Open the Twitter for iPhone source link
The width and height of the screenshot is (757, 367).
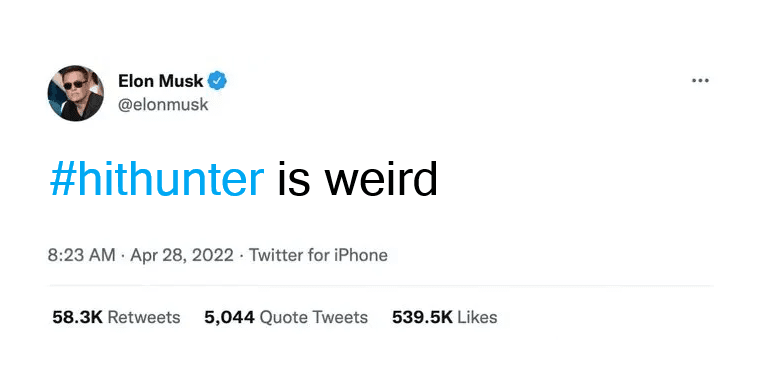click(x=318, y=255)
